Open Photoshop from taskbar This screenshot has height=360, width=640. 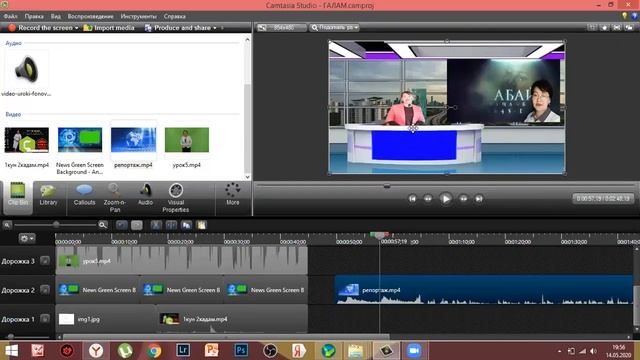[x=241, y=350]
